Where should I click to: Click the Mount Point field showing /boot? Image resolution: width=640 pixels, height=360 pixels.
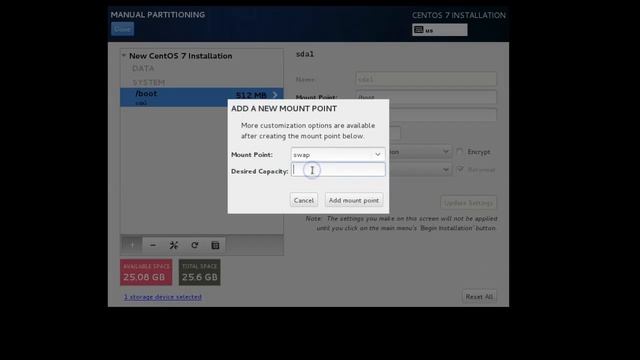(x=426, y=97)
